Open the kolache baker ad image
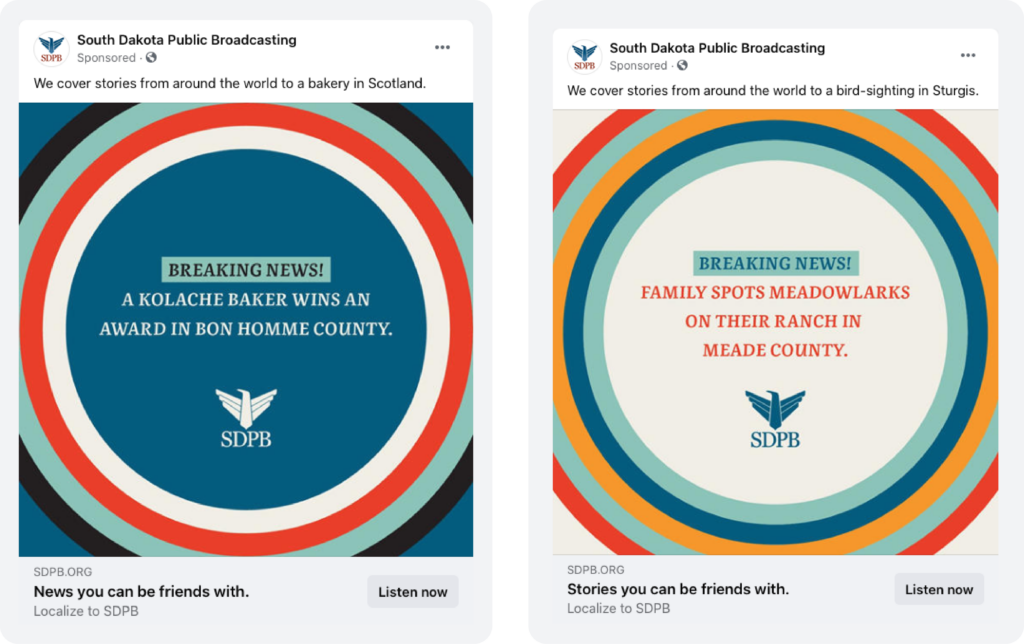Image resolution: width=1024 pixels, height=644 pixels. (246, 330)
